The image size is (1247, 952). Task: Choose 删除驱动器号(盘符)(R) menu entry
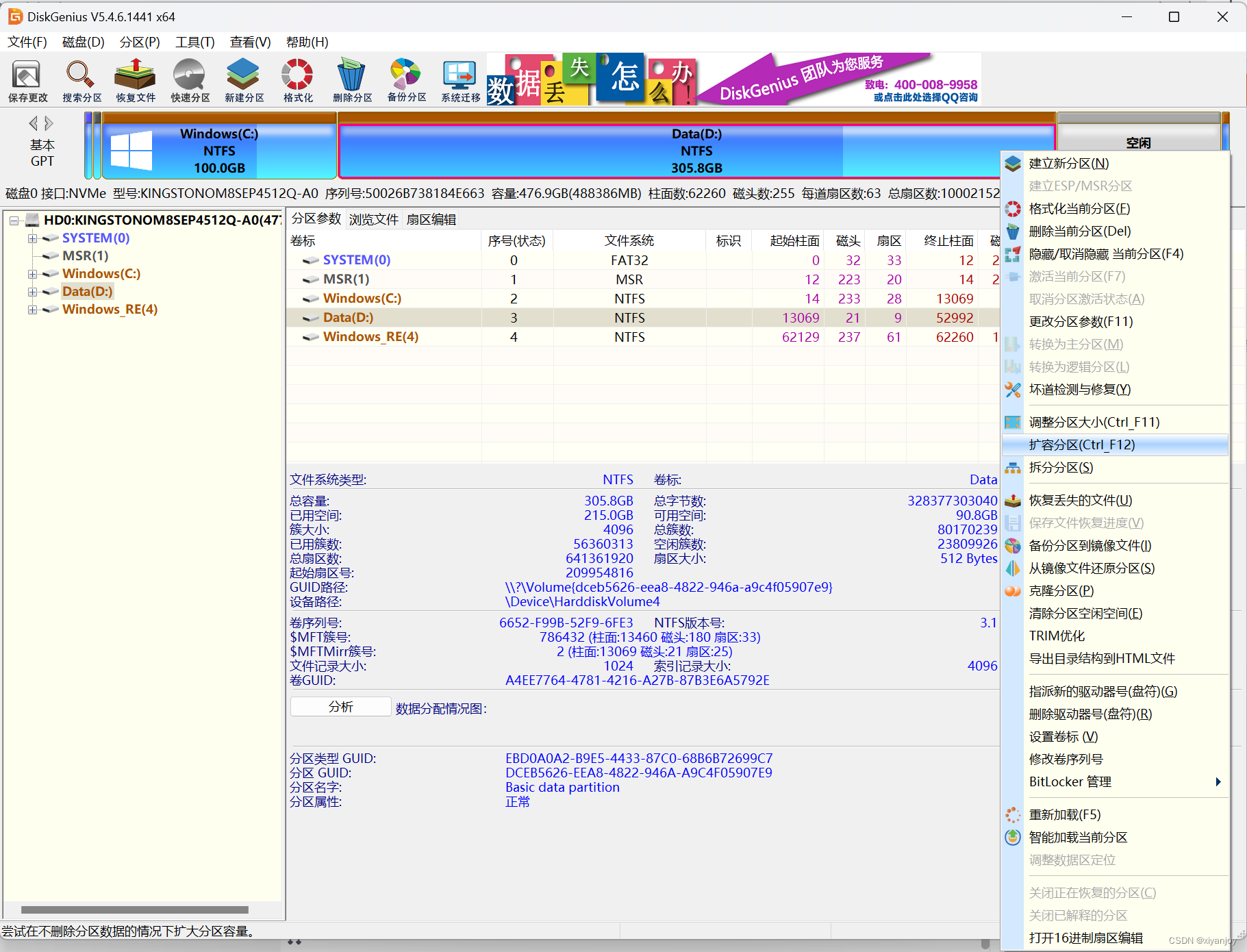[1115, 714]
